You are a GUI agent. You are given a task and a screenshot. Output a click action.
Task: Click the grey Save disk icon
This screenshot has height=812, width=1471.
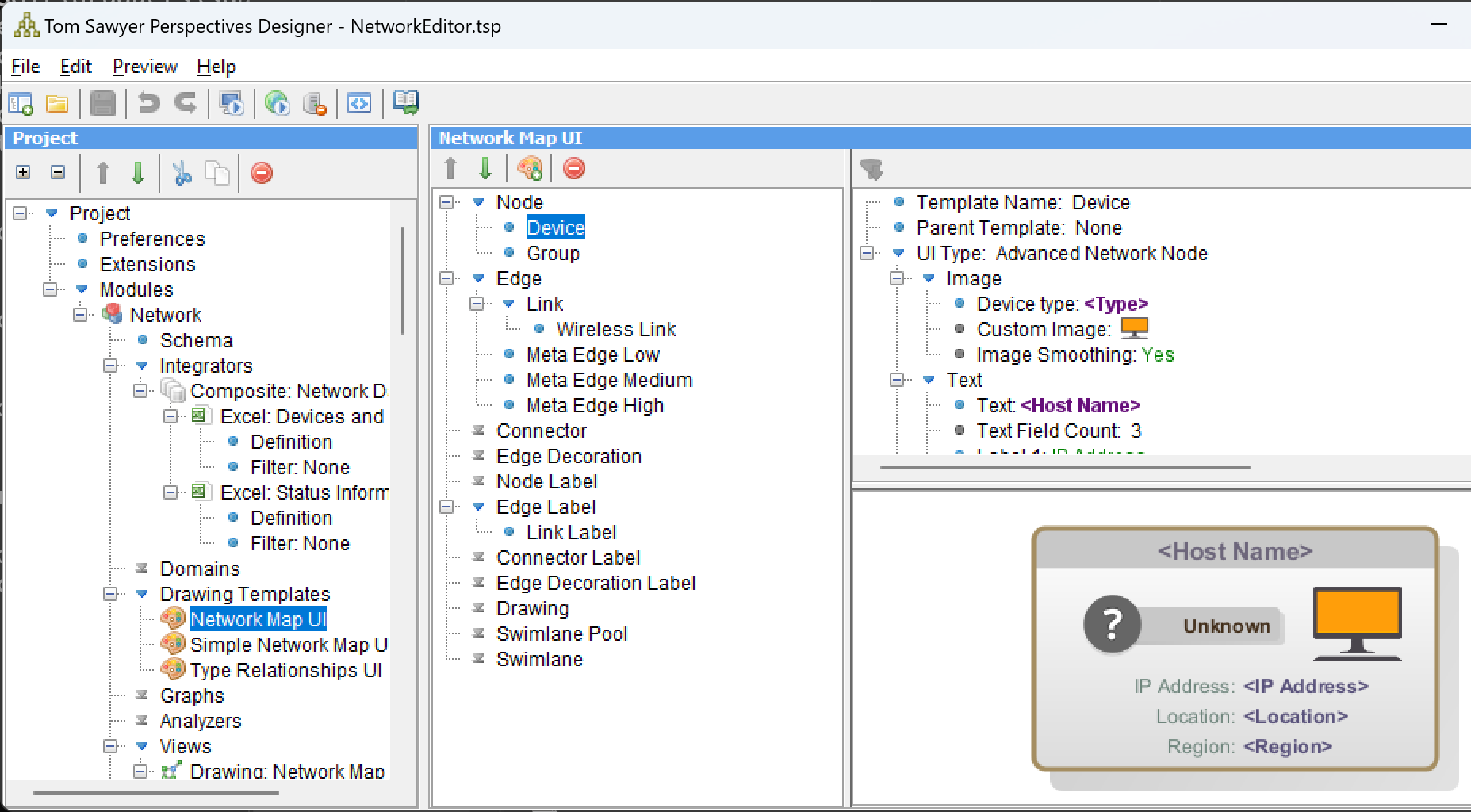click(102, 103)
